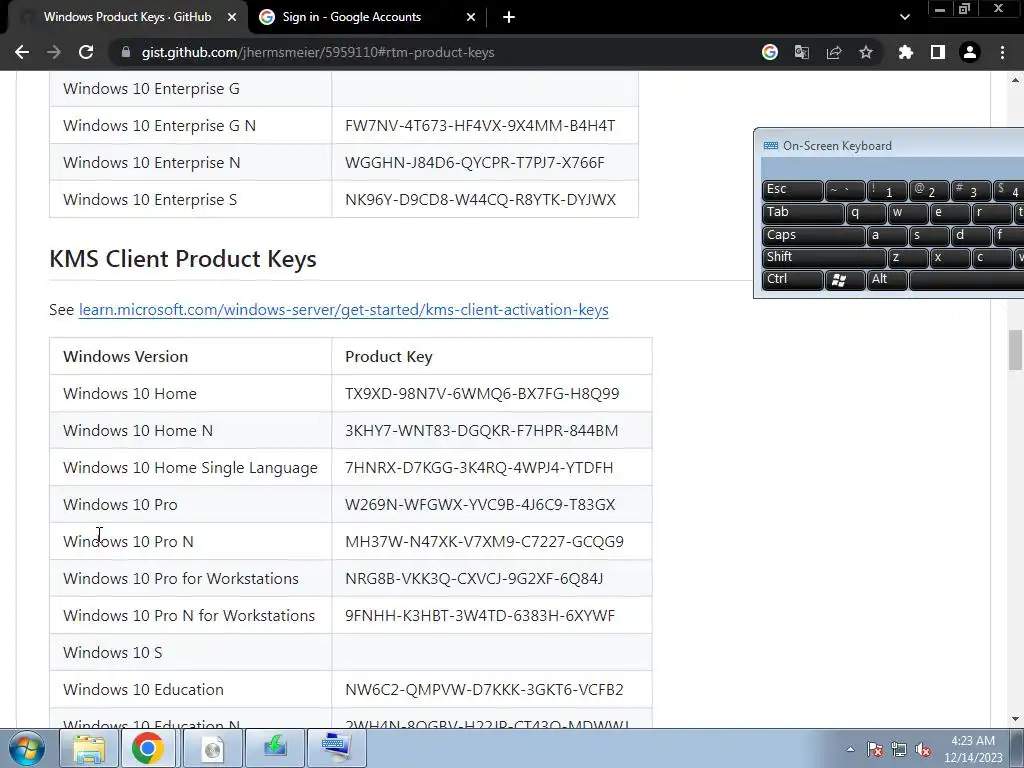This screenshot has width=1024, height=768.
Task: Click the scrollbar down arrow
Action: pyautogui.click(x=1015, y=719)
